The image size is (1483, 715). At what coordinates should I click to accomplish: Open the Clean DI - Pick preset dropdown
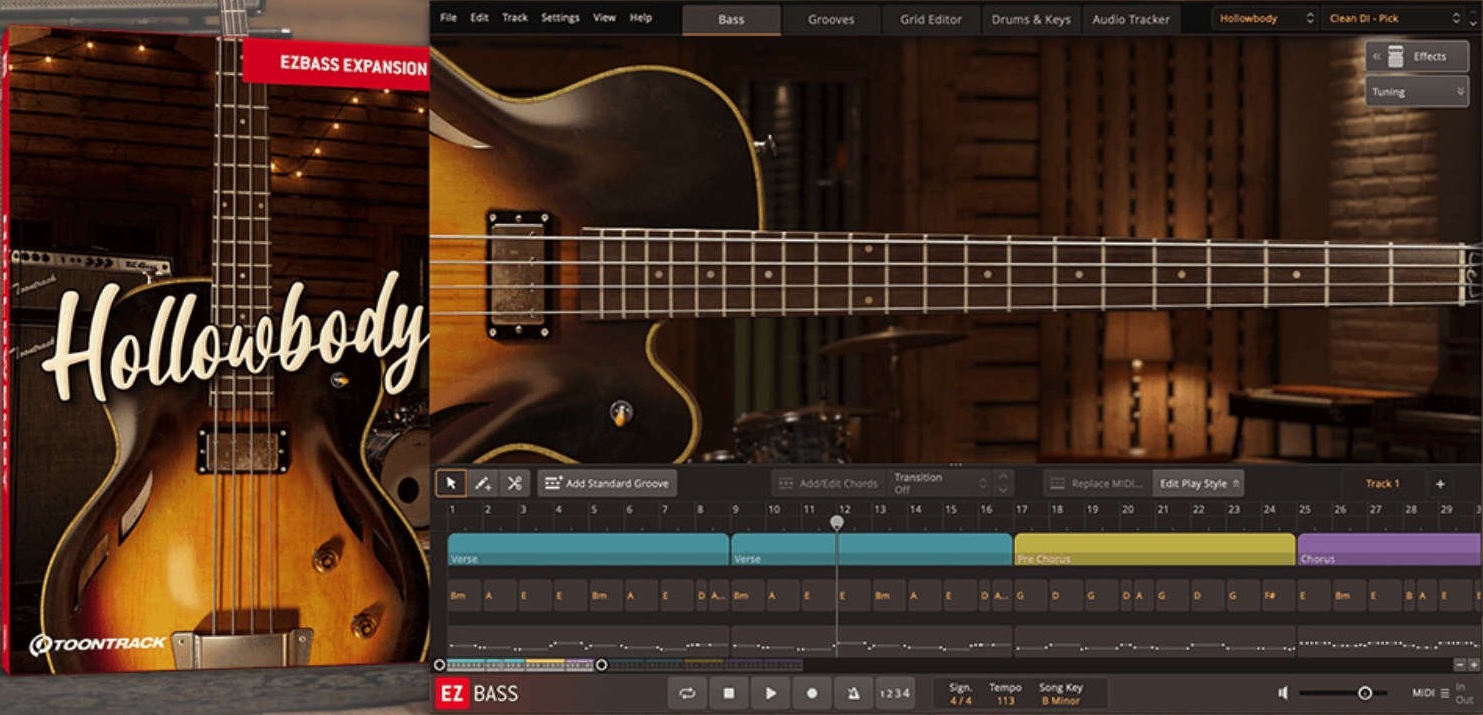pos(1394,18)
